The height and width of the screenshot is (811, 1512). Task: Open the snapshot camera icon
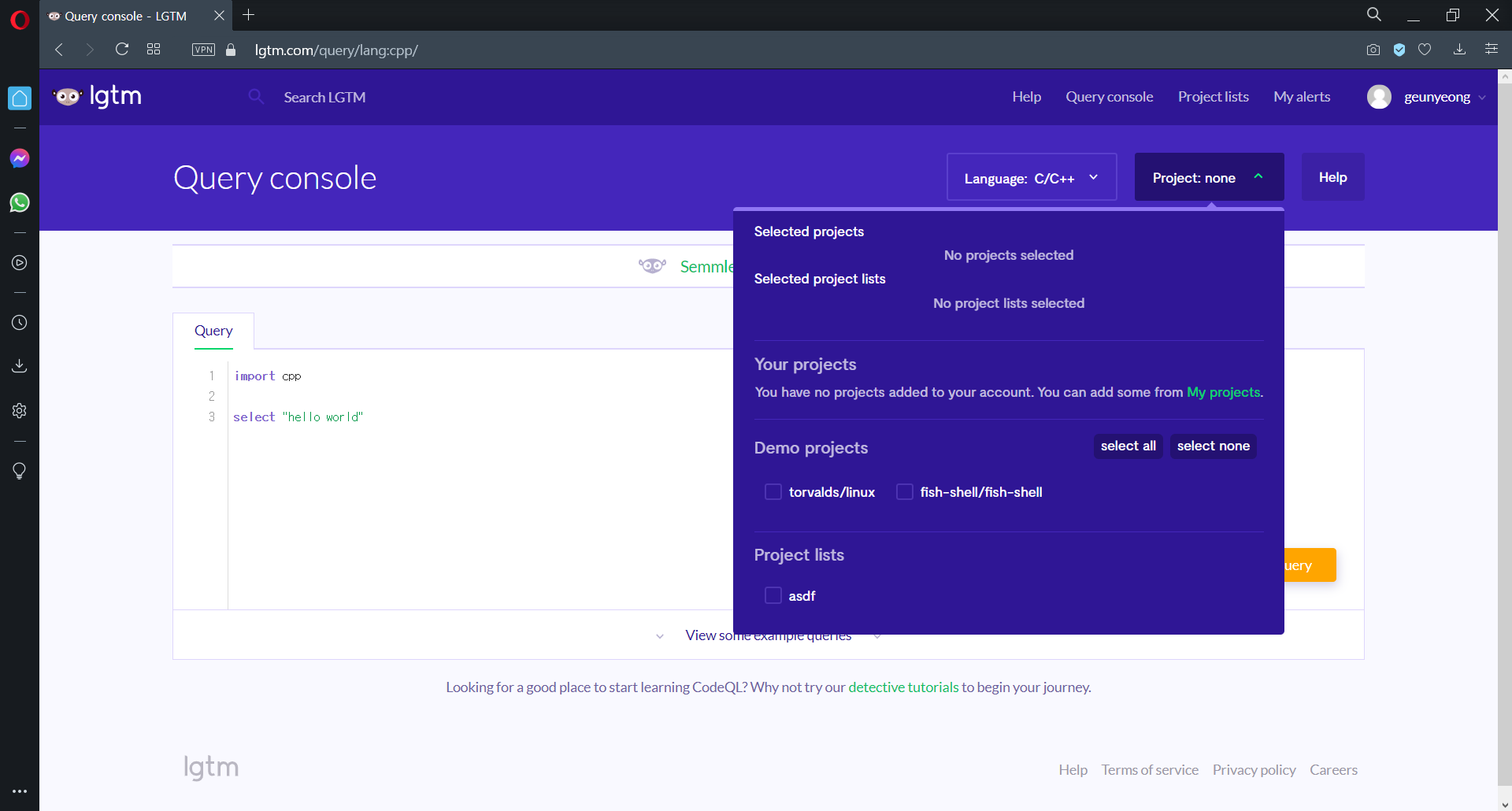click(x=1373, y=50)
